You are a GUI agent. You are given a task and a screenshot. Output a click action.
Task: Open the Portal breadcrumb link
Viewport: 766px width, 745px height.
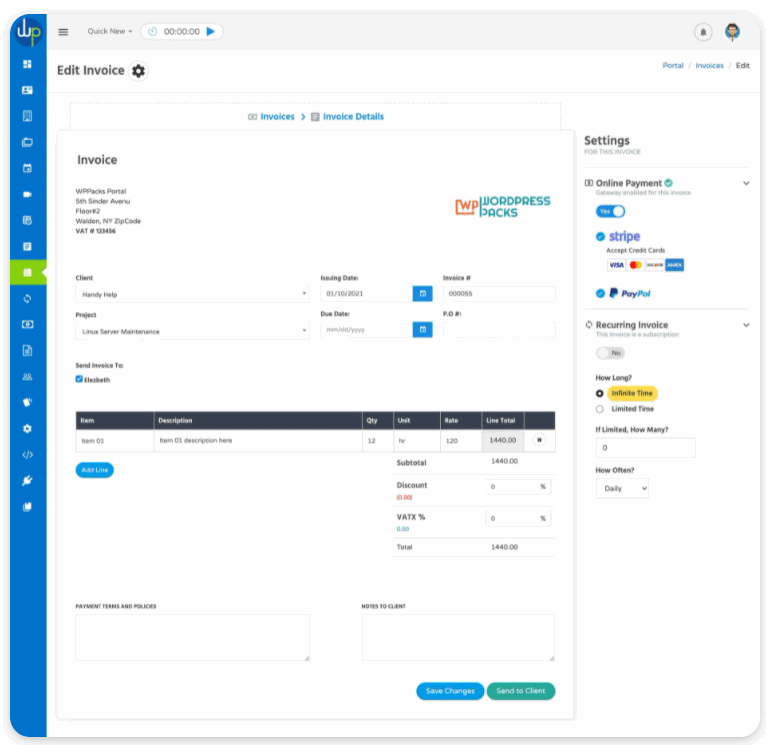[x=673, y=65]
